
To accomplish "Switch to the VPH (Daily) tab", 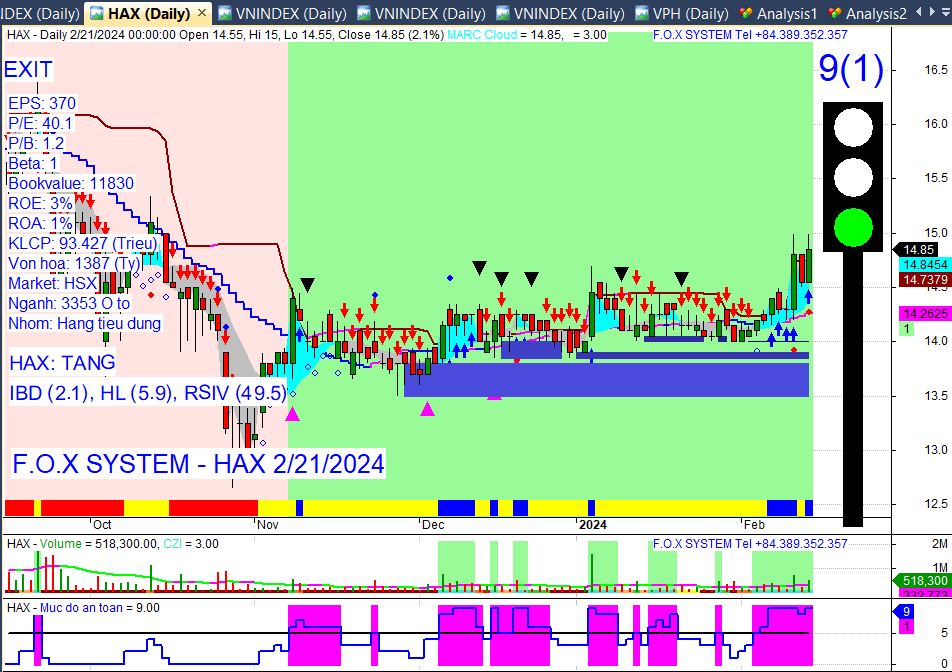I will click(682, 13).
